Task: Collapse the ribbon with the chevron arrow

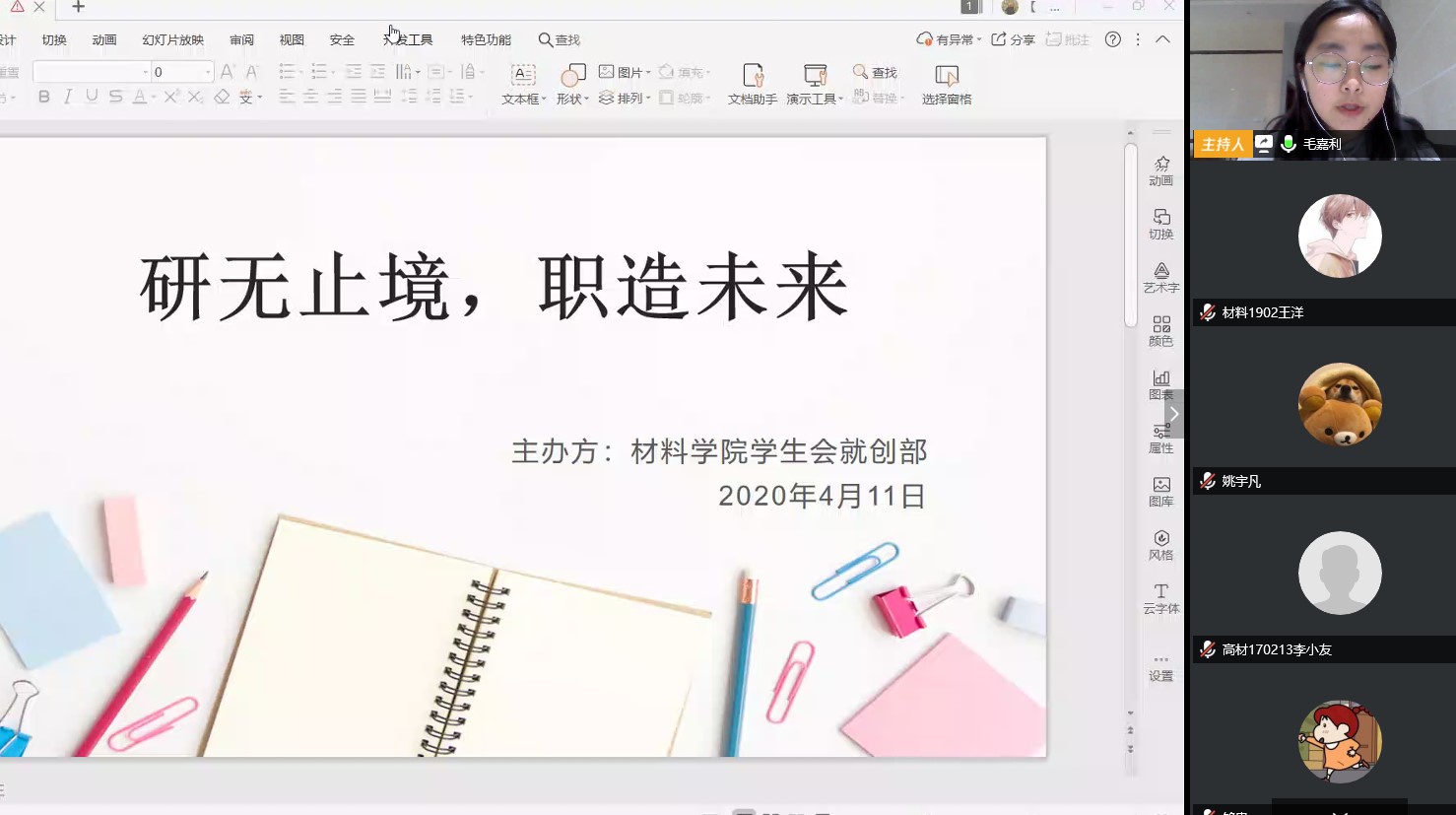Action: 1162,39
